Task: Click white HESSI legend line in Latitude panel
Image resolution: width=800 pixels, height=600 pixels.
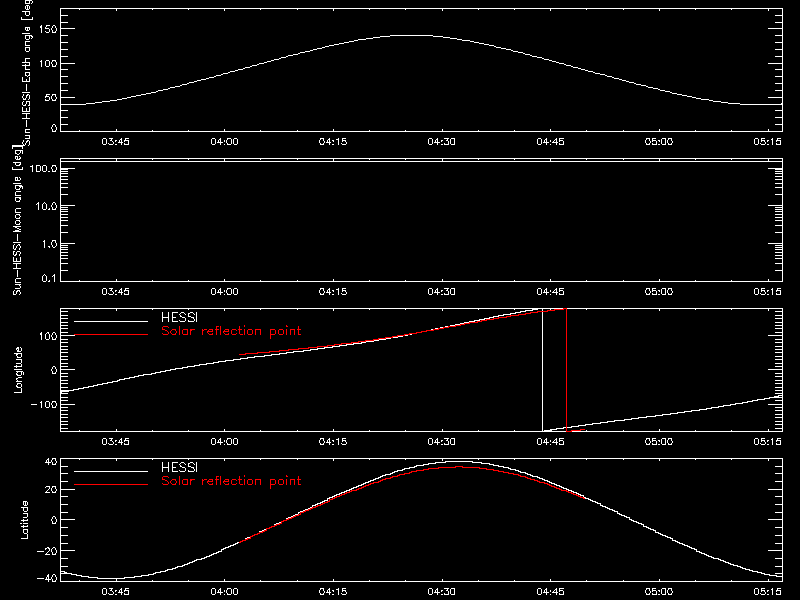Action: (x=111, y=471)
